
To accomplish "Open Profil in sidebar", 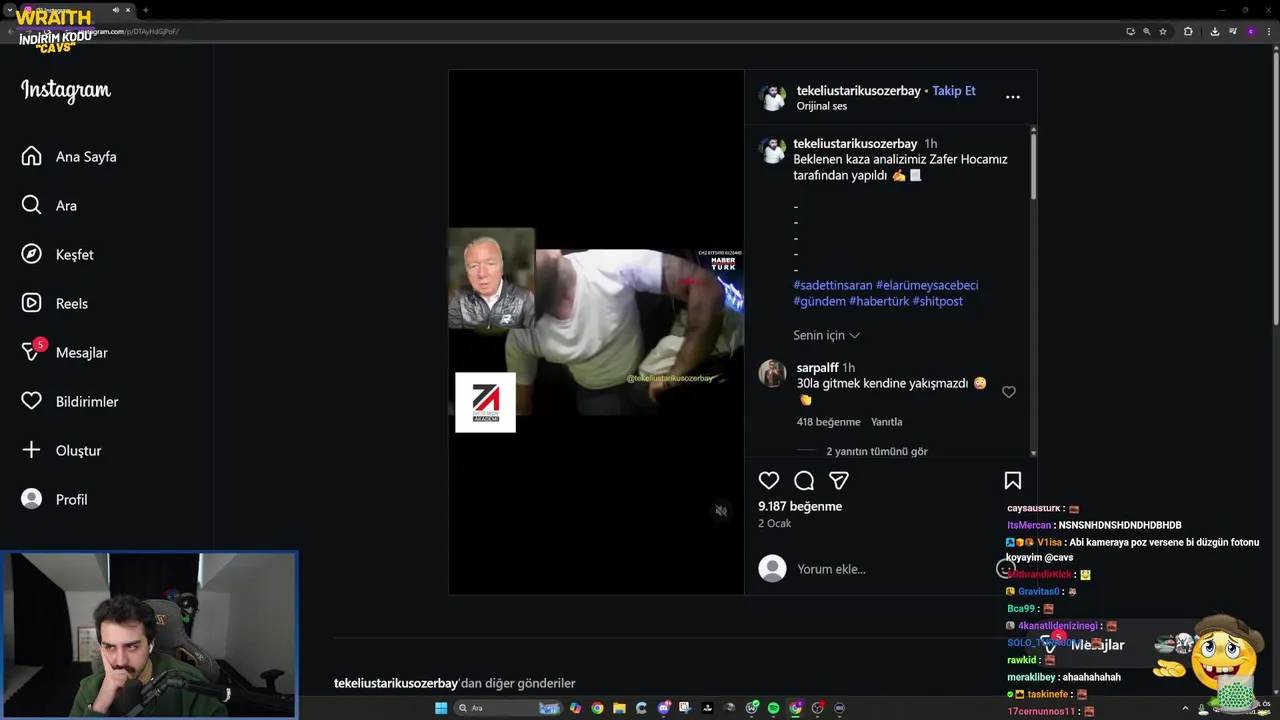I will click(x=72, y=500).
